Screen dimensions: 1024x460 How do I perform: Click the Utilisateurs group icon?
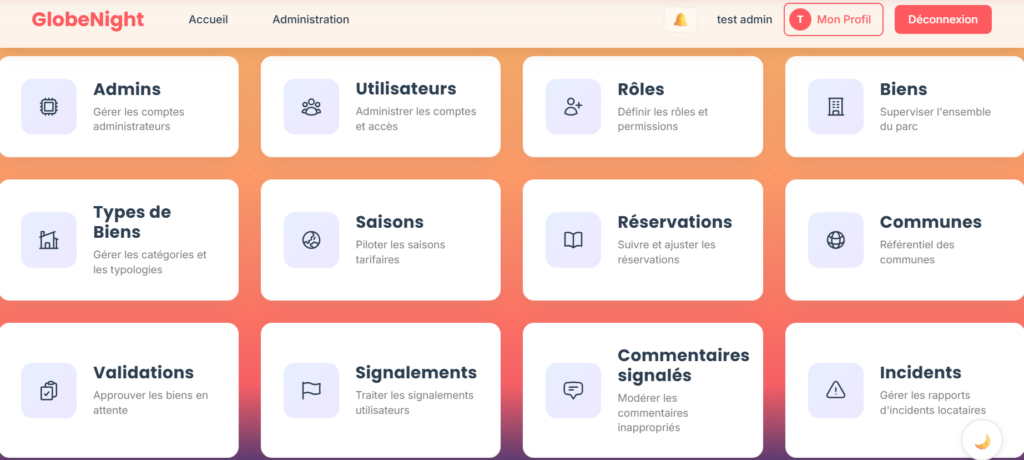click(310, 107)
